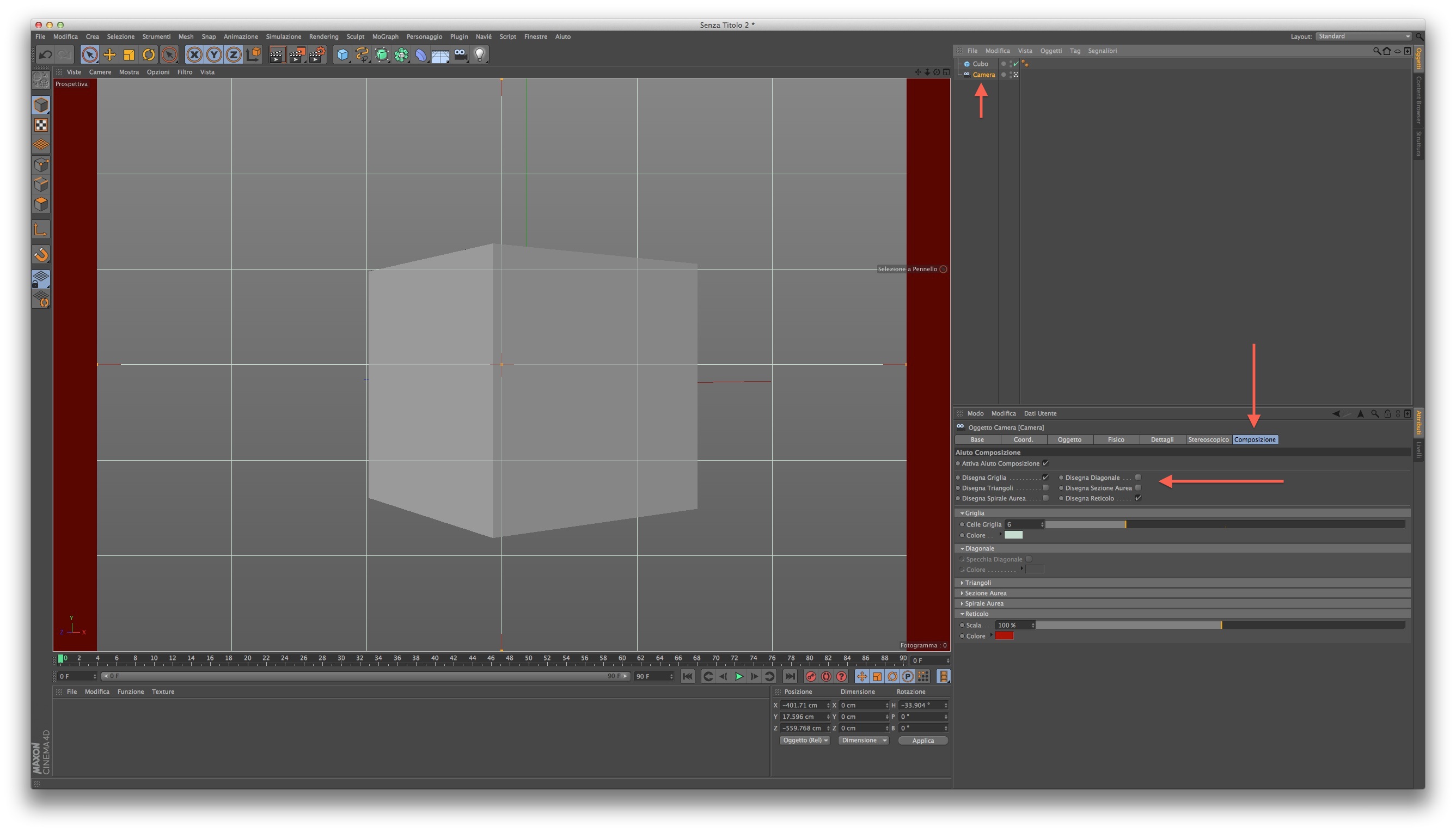Image resolution: width=1456 pixels, height=832 pixels.
Task: Toggle X axis lock icon
Action: tap(194, 55)
